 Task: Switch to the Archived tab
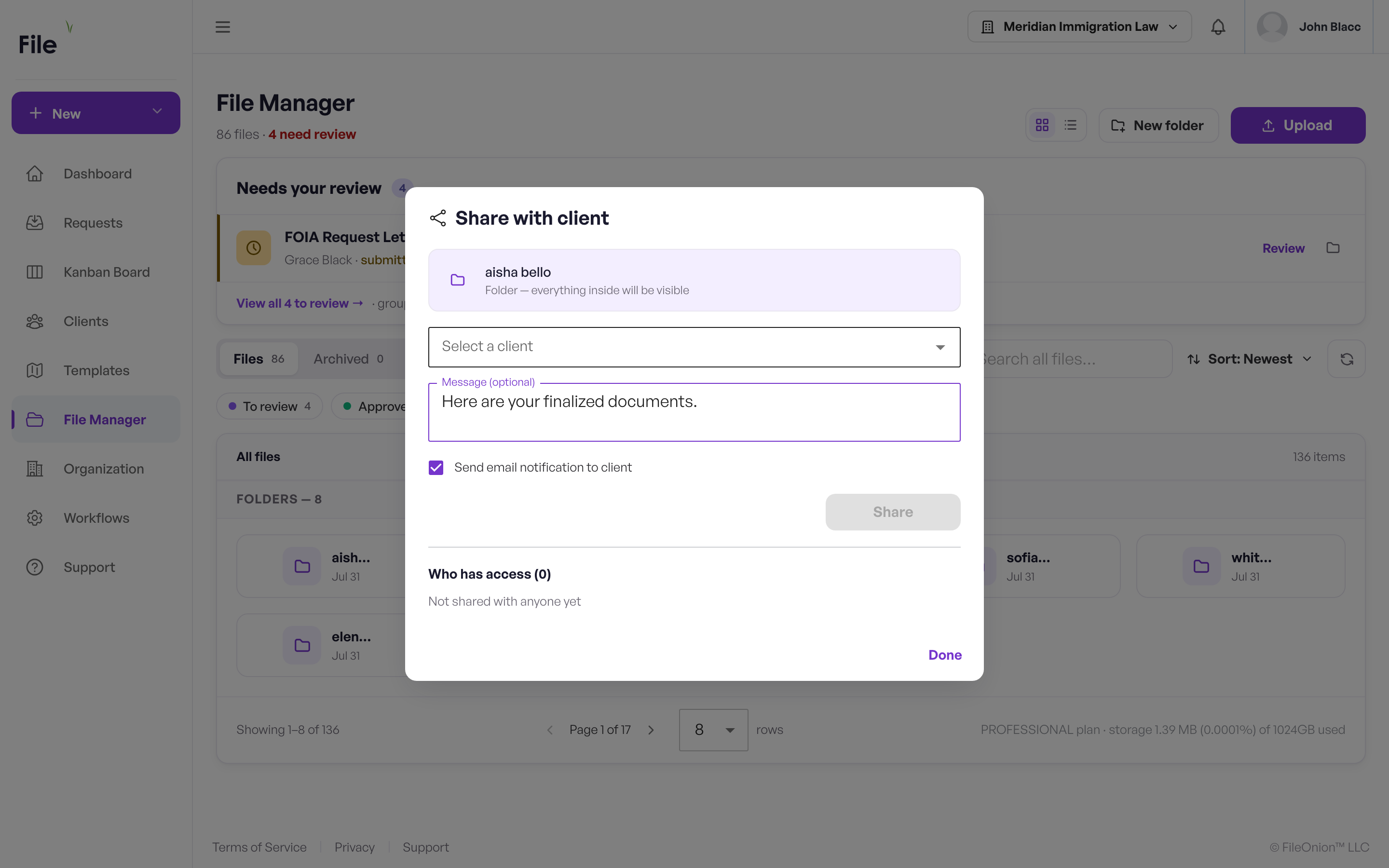[x=348, y=359]
